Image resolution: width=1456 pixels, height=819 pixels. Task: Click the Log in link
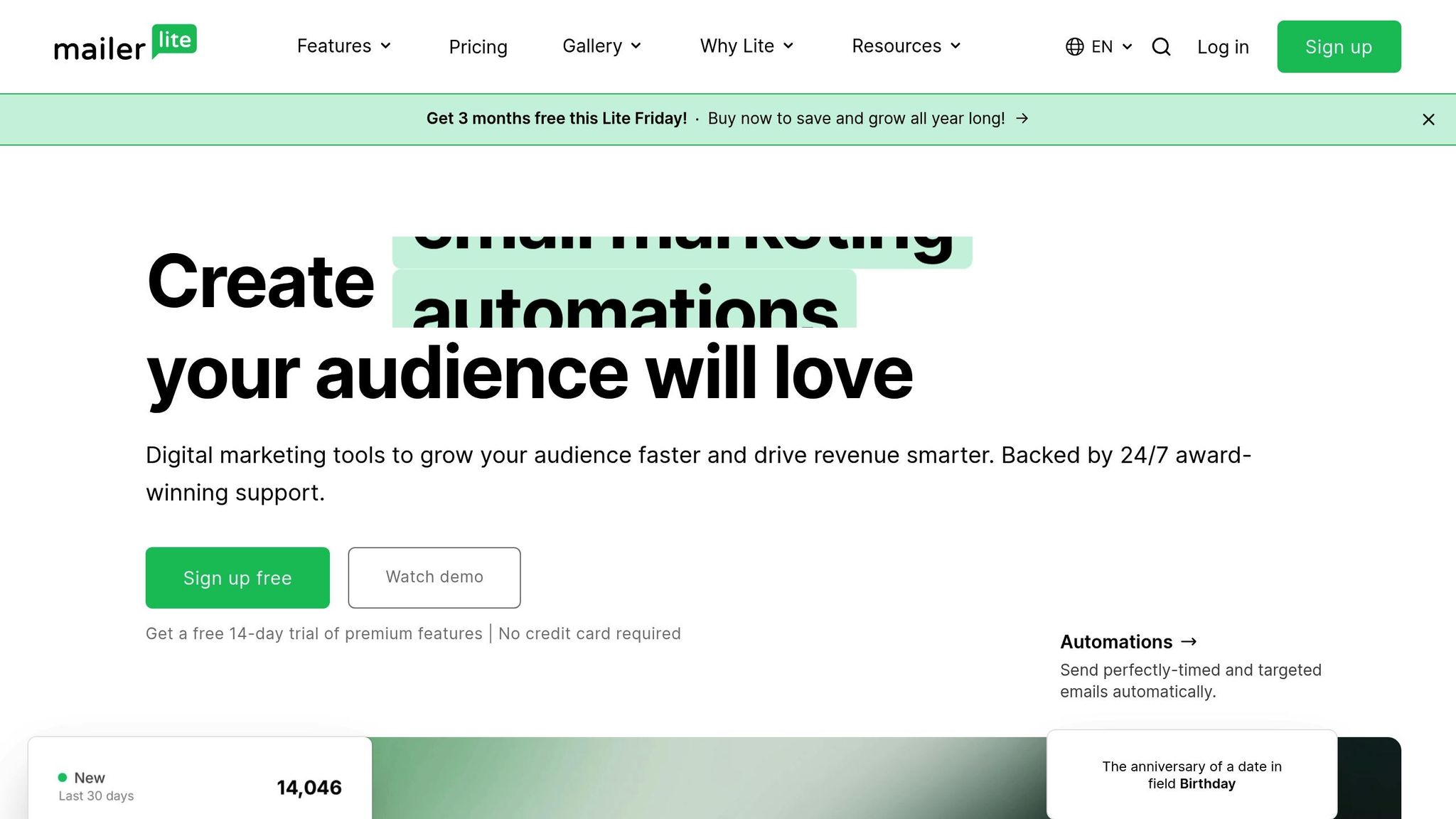click(1223, 47)
